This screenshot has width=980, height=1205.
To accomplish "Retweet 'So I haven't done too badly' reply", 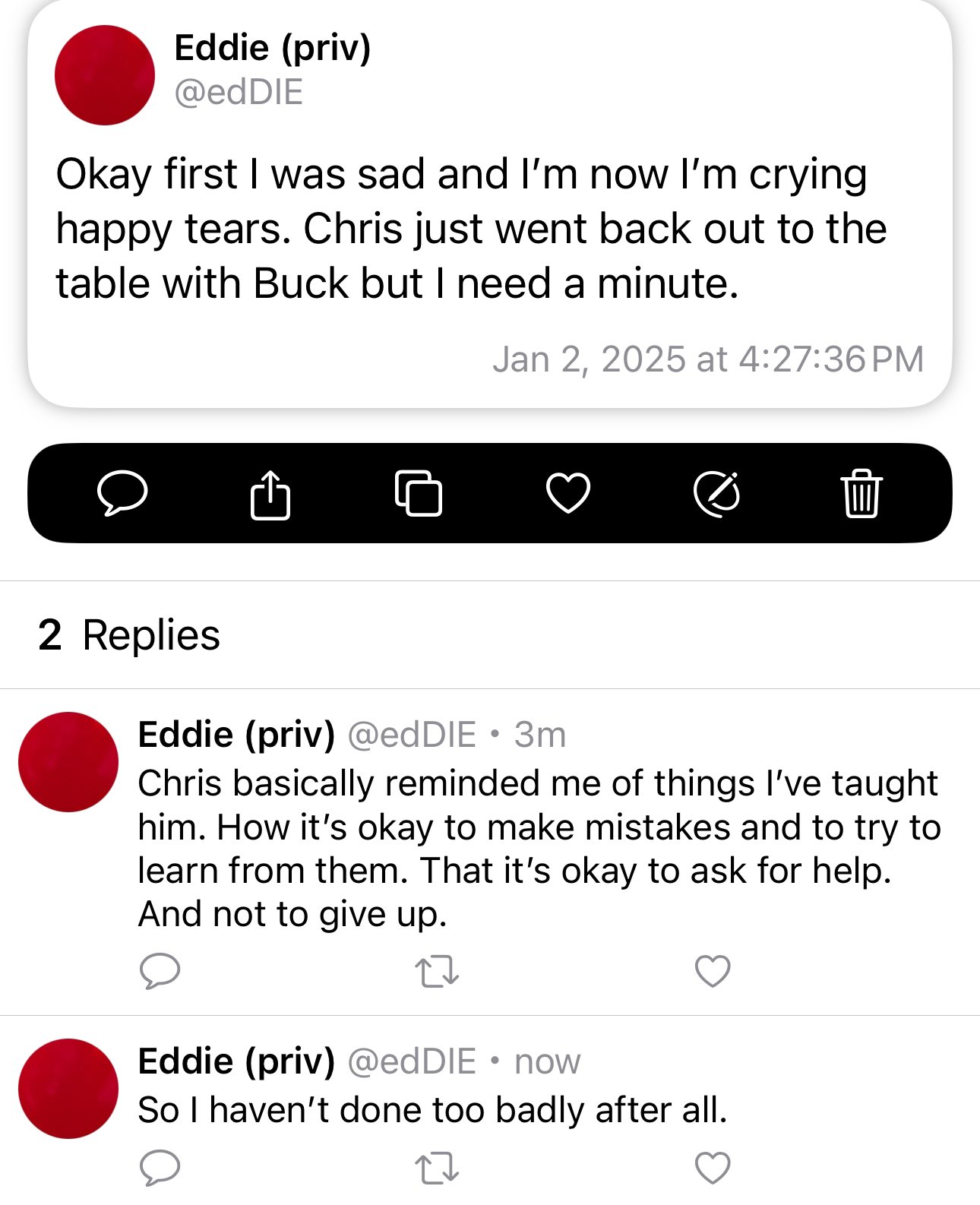I will point(437,1169).
